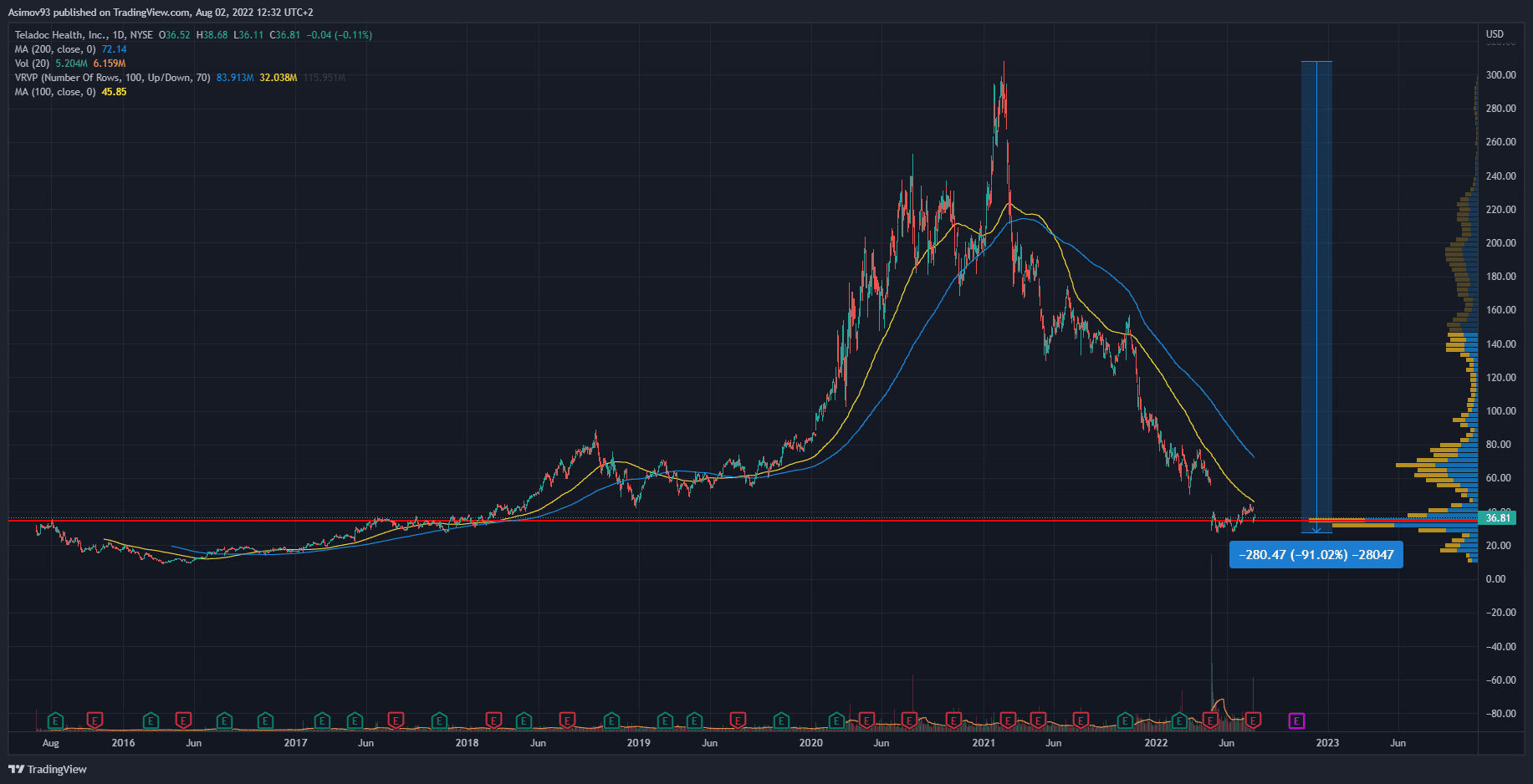Click the 2021 label on the time axis
Screen dimensions: 1533x784
pos(984,743)
